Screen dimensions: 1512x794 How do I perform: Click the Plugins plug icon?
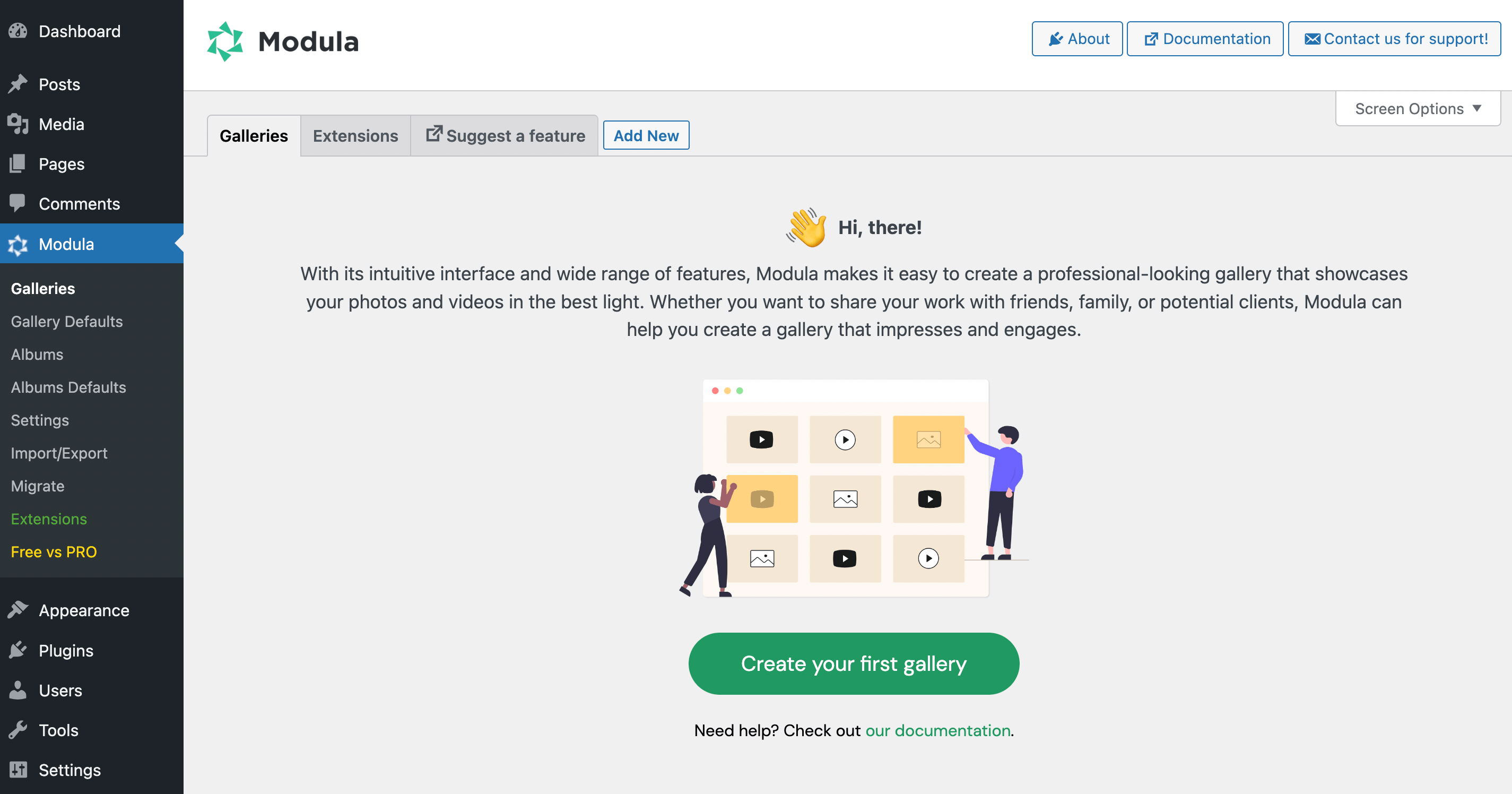point(18,650)
